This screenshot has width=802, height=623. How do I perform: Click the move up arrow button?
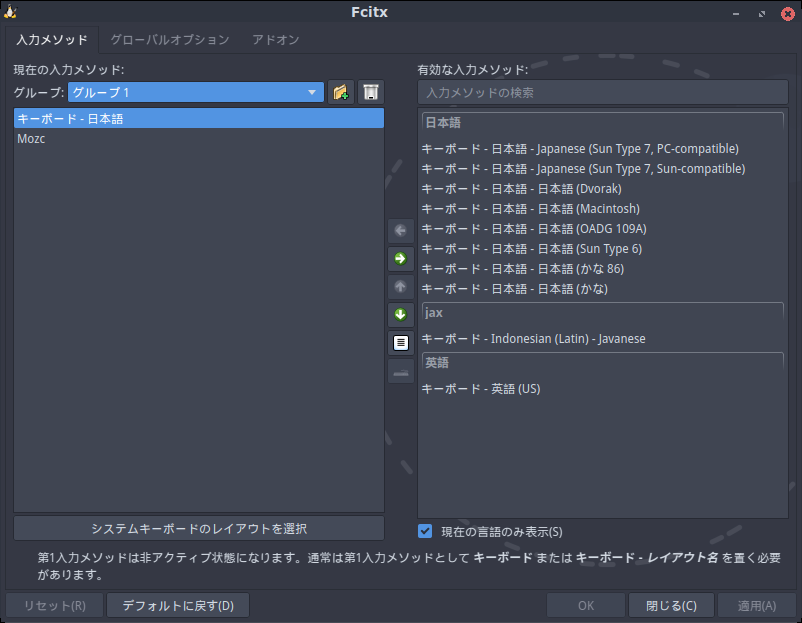(x=400, y=286)
